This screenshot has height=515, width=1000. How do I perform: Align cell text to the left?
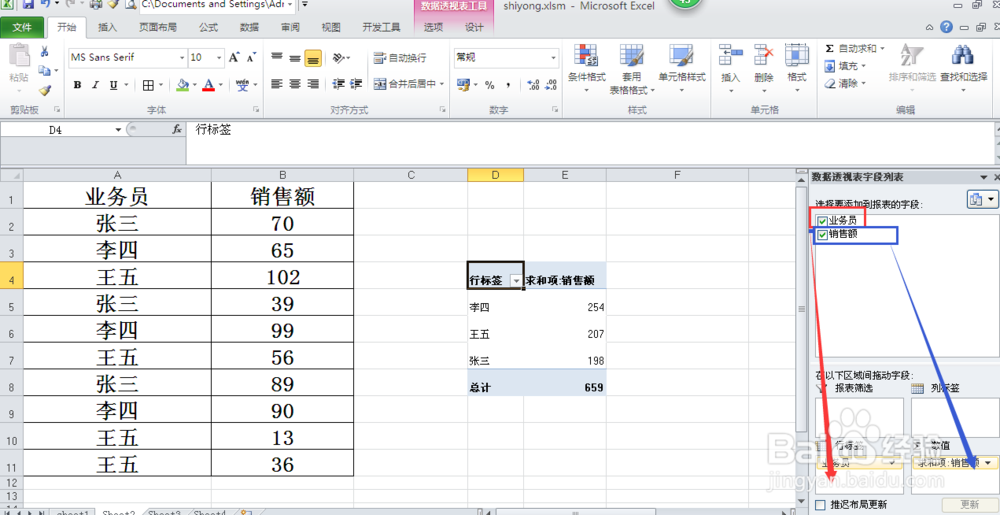click(277, 83)
